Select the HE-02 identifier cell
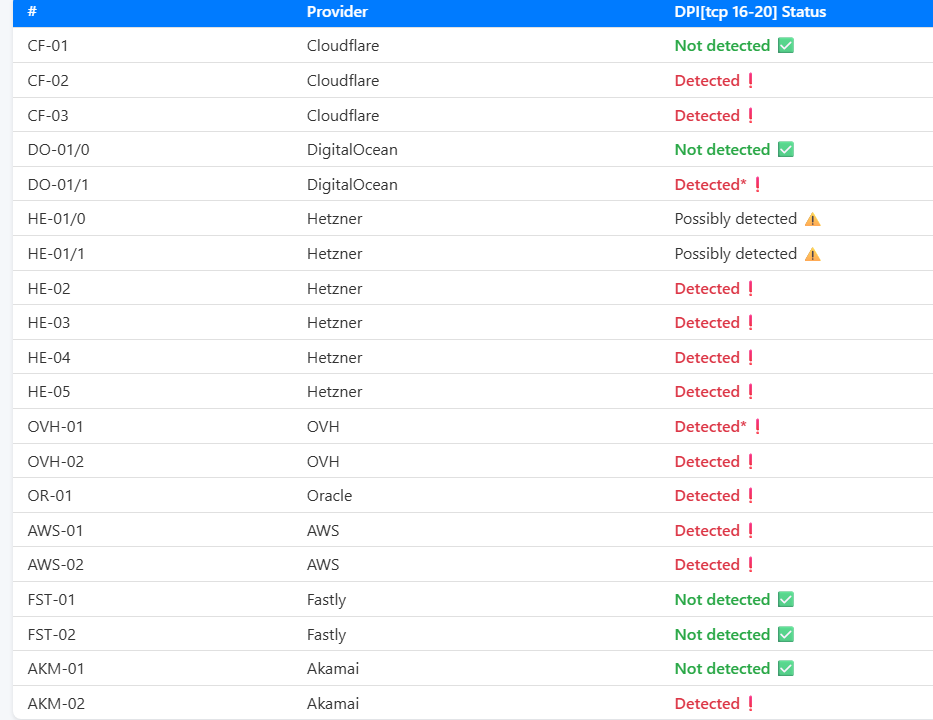 point(49,289)
